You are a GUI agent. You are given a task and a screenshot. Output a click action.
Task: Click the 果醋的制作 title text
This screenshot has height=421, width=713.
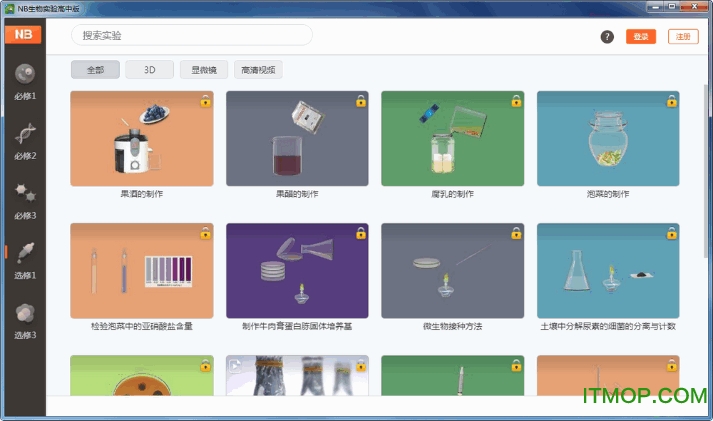(297, 194)
